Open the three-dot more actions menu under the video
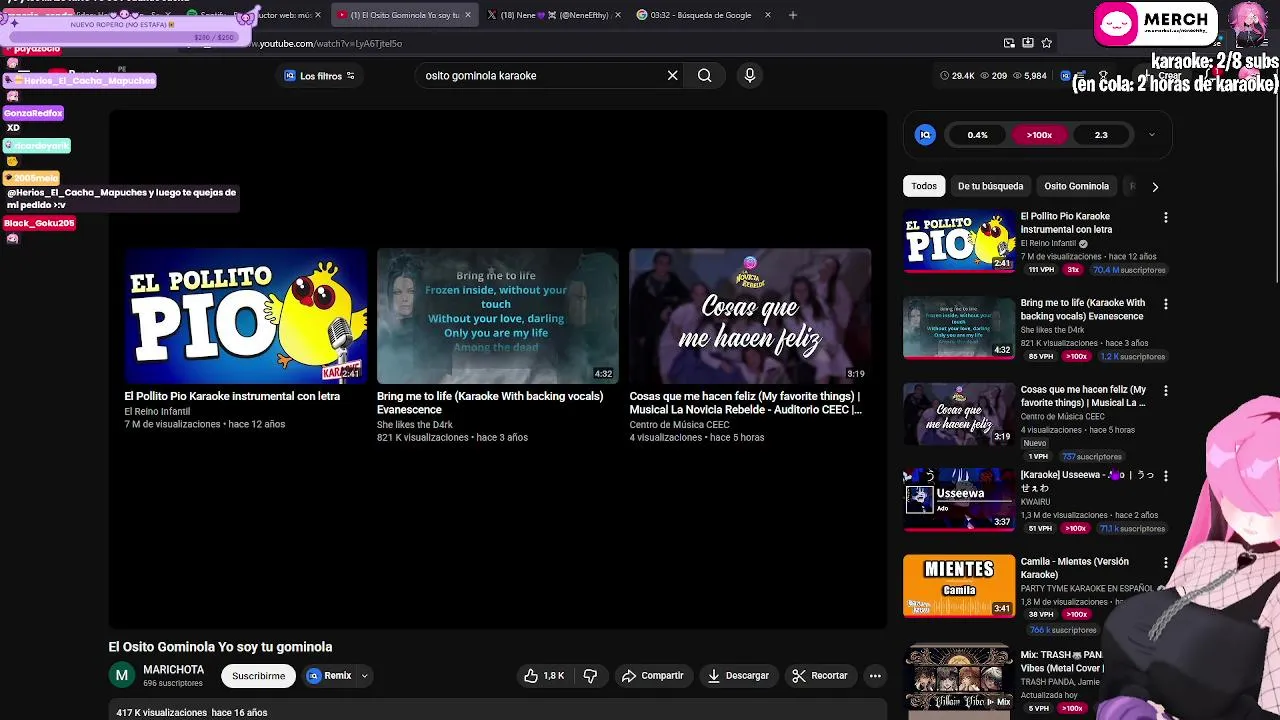The width and height of the screenshot is (1280, 720). coord(875,676)
